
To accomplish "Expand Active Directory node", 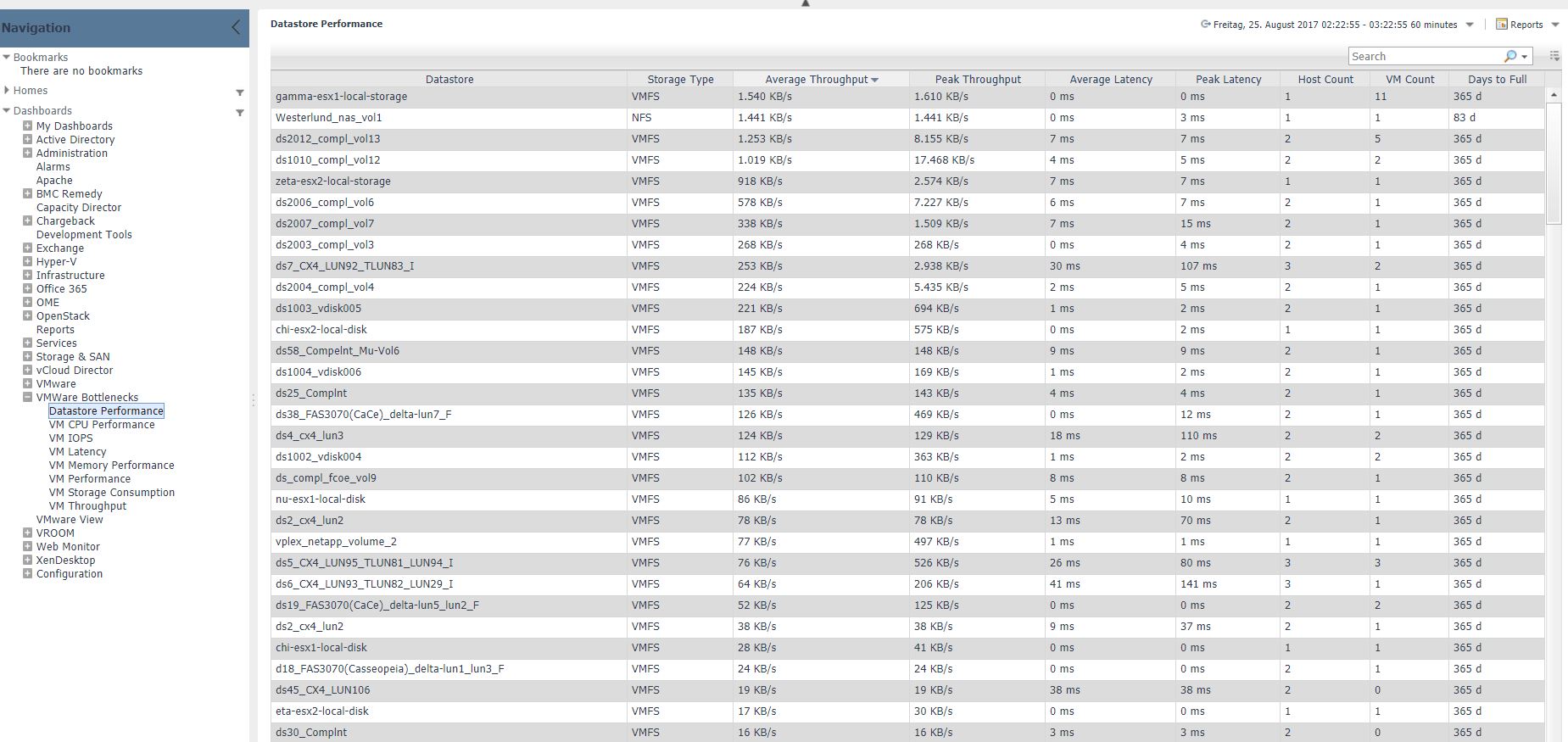I will pos(27,139).
